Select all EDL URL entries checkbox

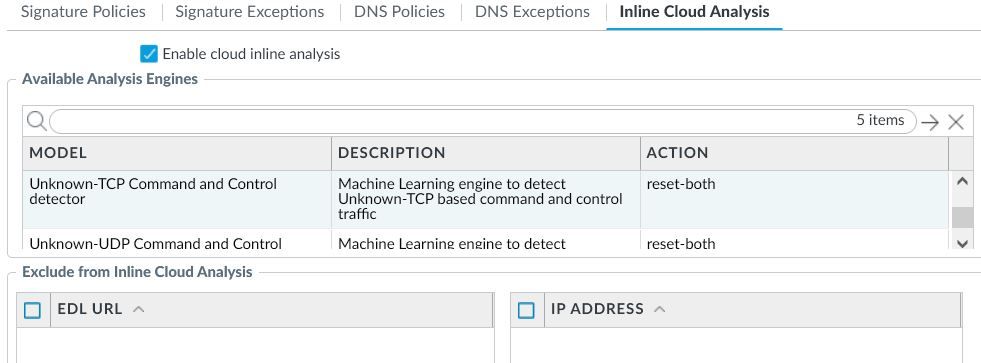pyautogui.click(x=32, y=309)
